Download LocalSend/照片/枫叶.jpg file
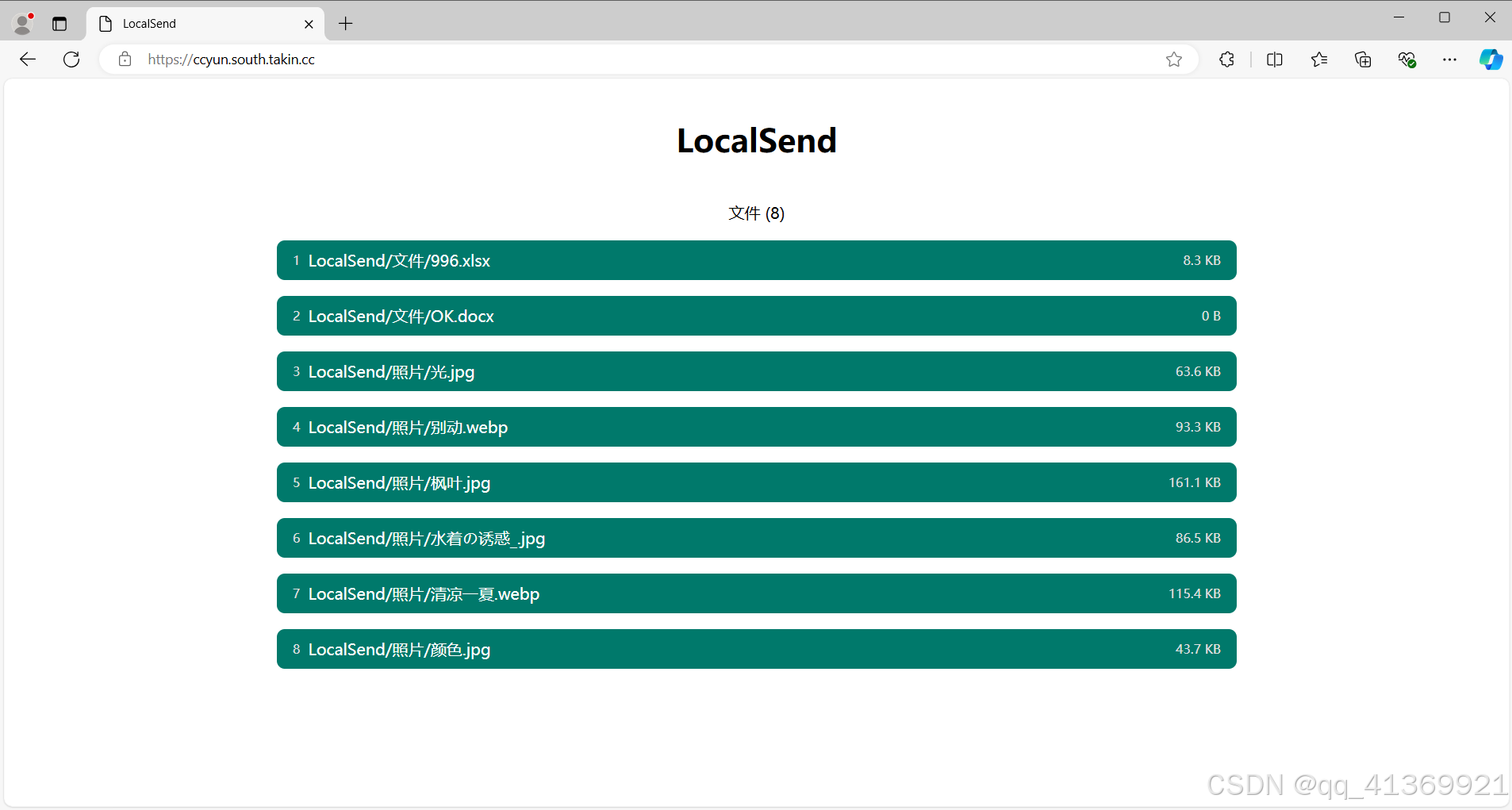1512x810 pixels. [x=756, y=482]
